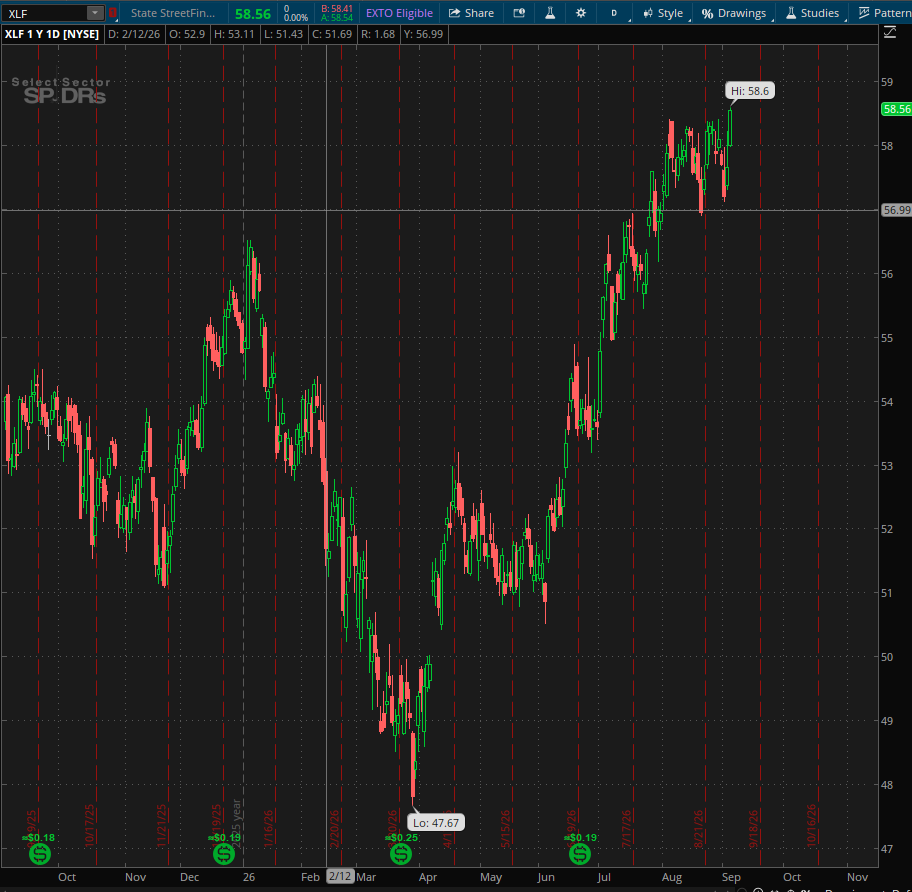The height and width of the screenshot is (892, 912).
Task: Click the EXTO Eligible label
Action: [x=399, y=13]
